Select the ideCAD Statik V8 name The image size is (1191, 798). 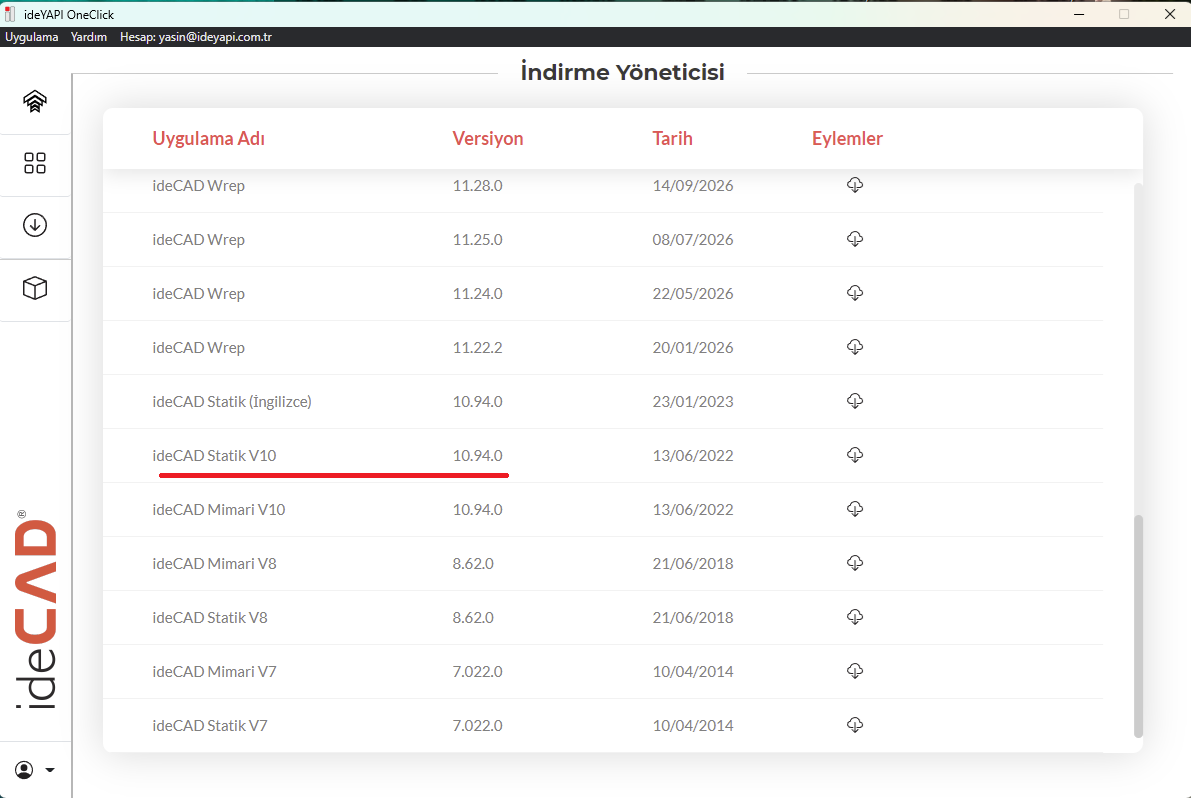click(210, 617)
